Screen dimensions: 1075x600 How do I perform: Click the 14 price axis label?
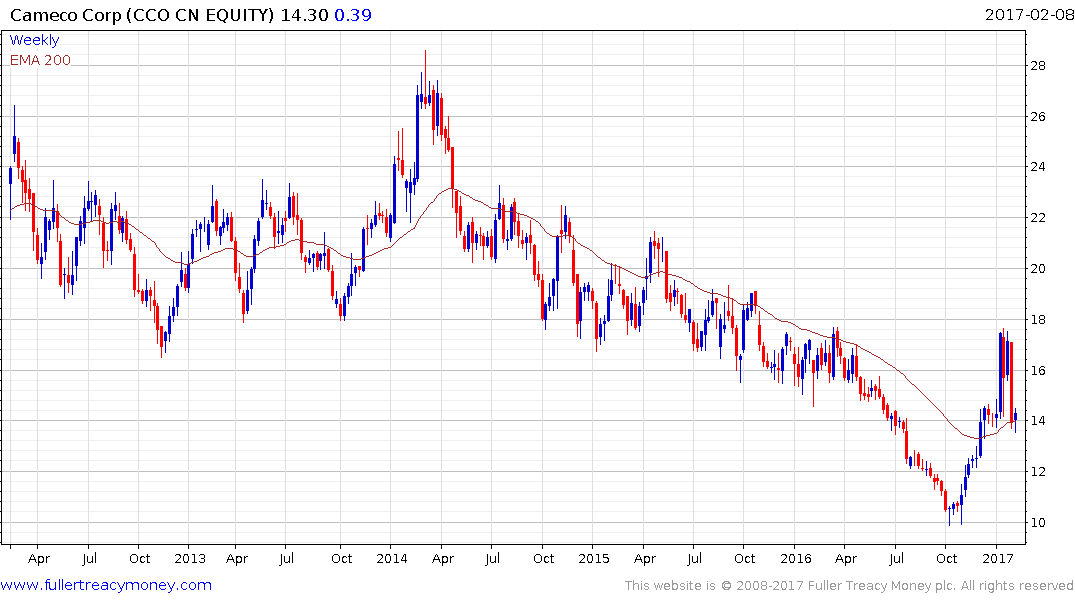click(1038, 421)
